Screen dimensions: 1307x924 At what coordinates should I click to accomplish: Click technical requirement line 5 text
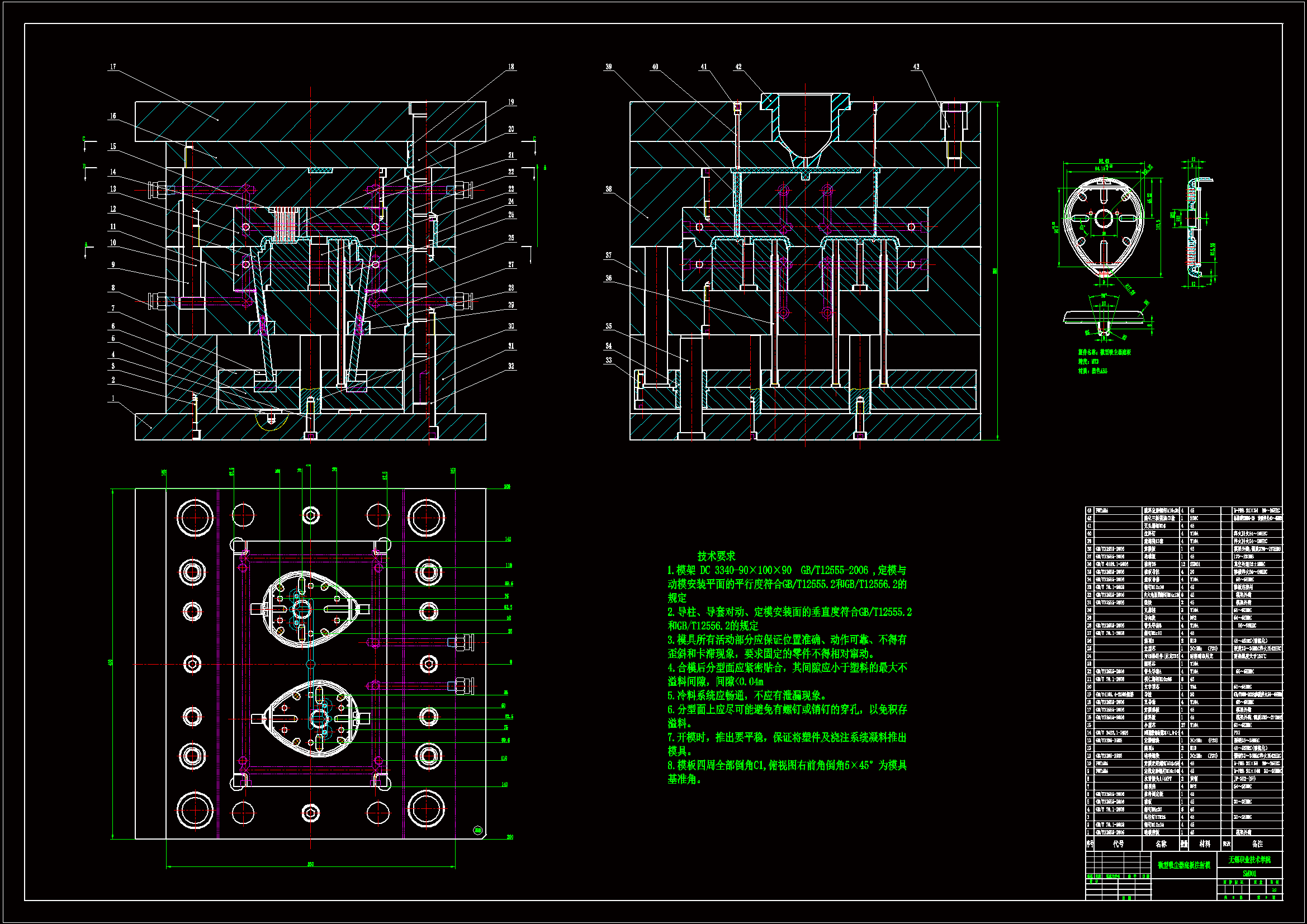tap(746, 695)
